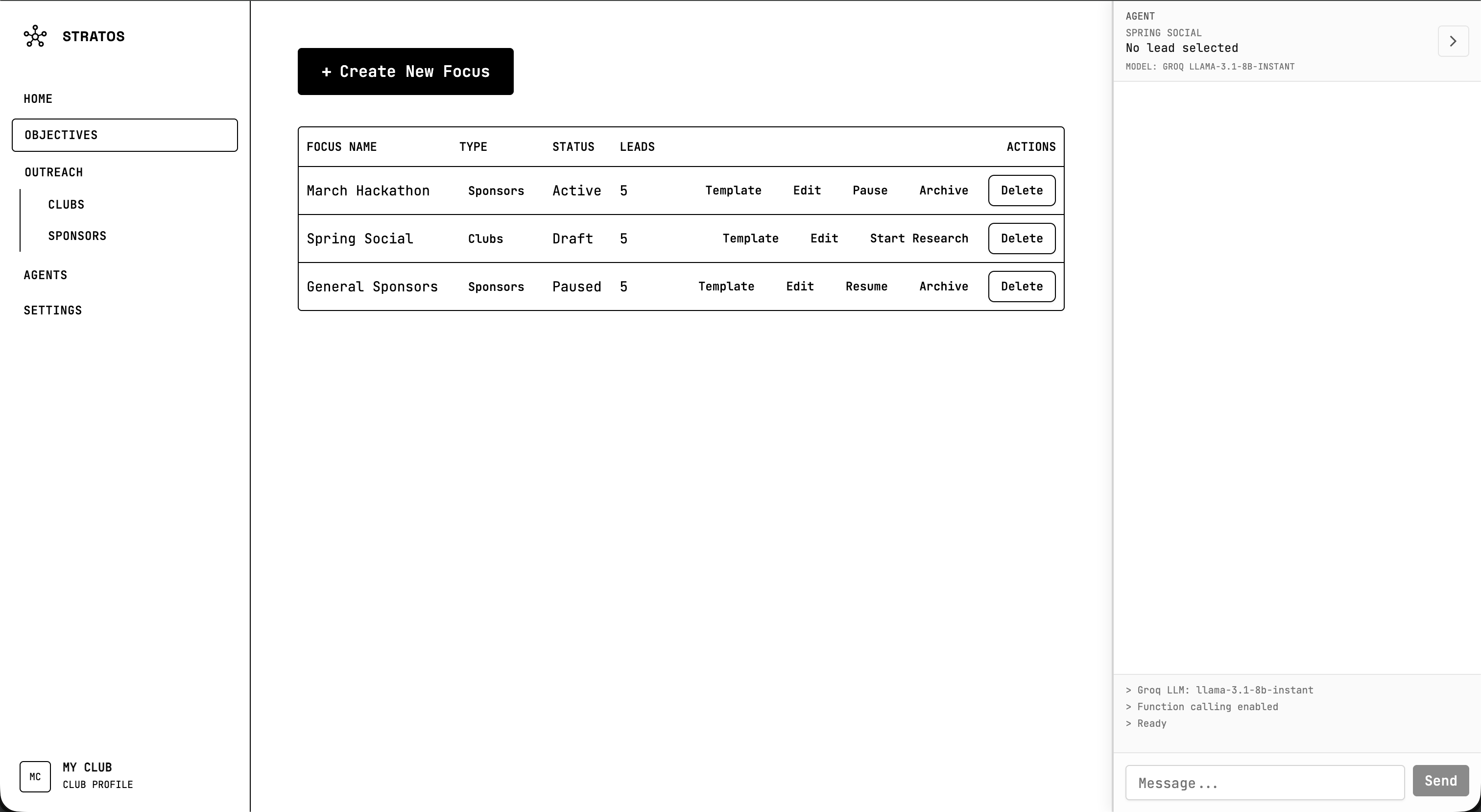
Task: Collapse the agent panel with chevron
Action: coord(1453,42)
